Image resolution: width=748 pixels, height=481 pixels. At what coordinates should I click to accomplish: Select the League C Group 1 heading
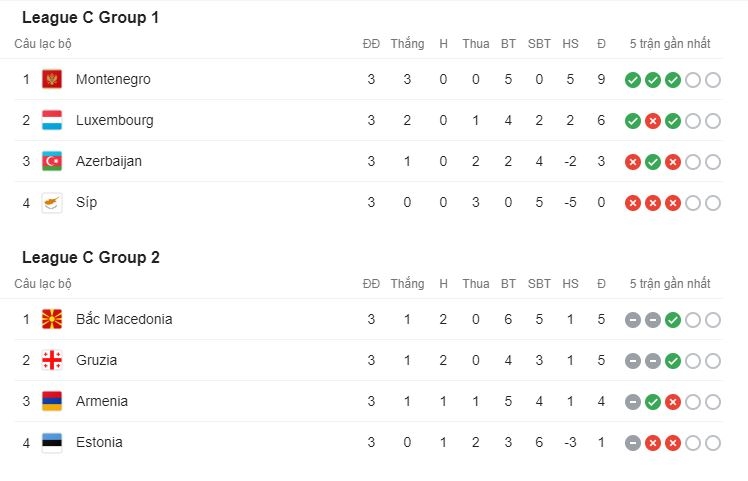(x=90, y=17)
